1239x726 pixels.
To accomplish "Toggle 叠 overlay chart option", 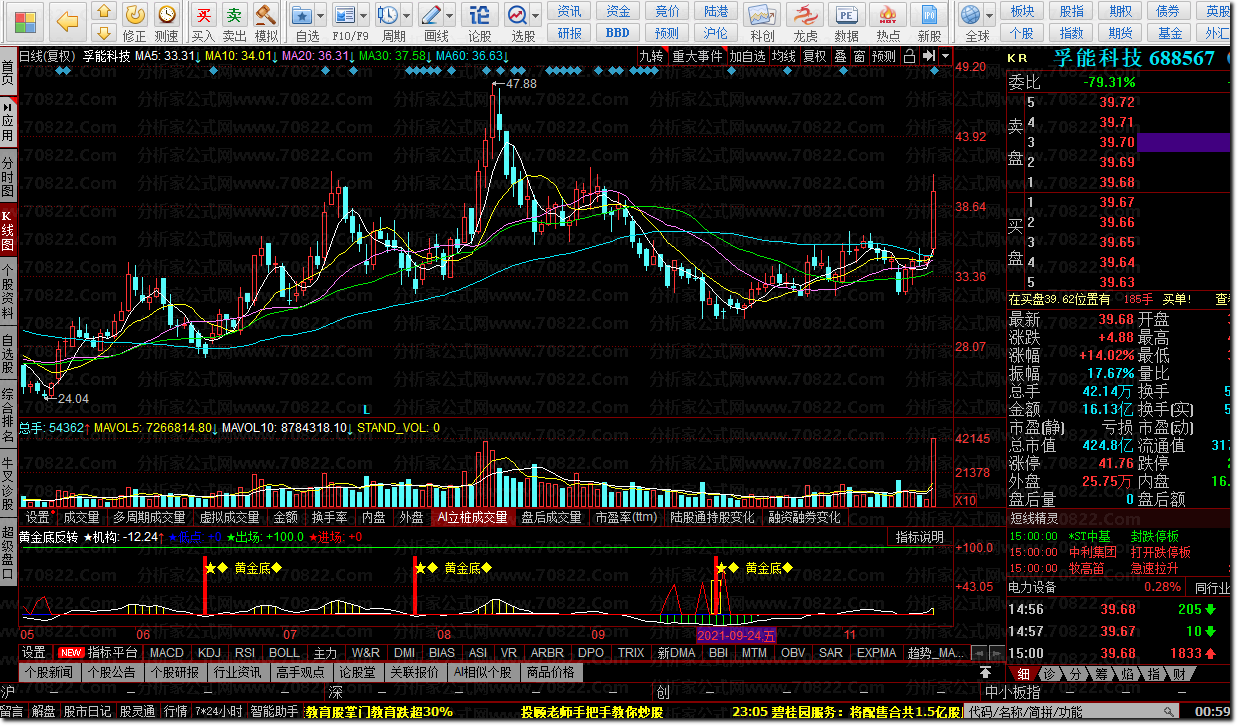I will (x=840, y=56).
